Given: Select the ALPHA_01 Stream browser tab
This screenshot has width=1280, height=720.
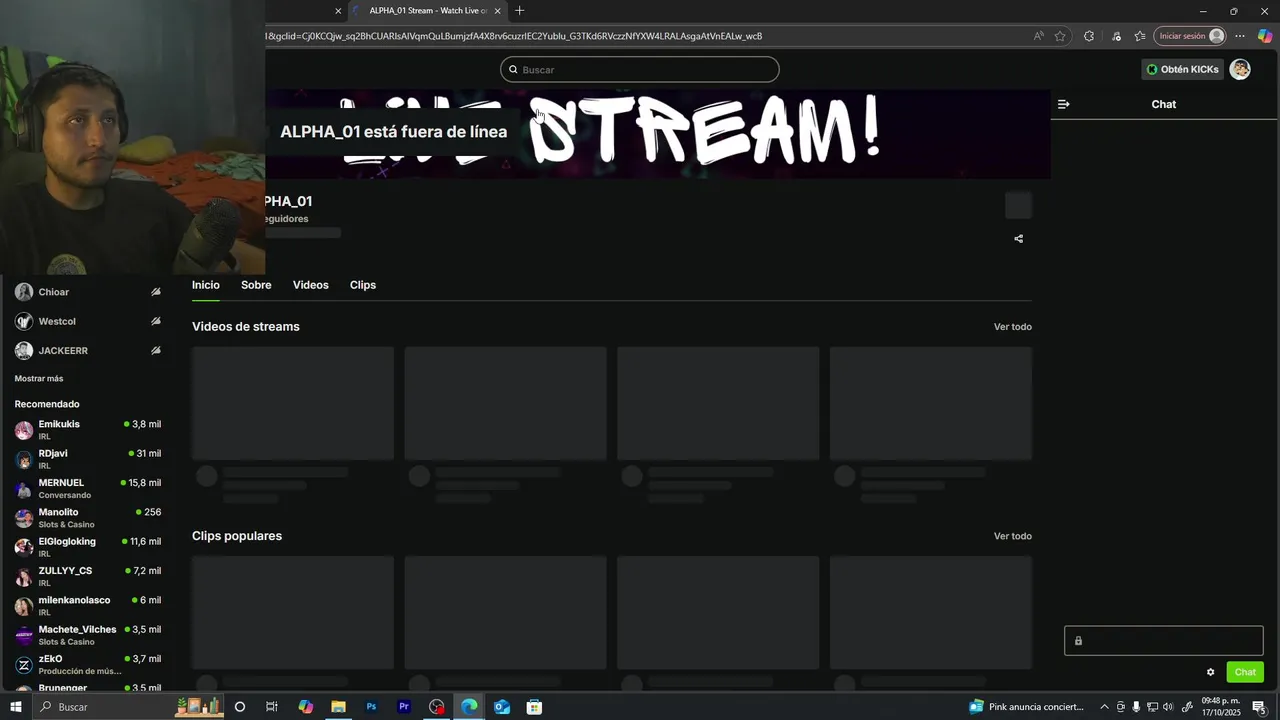Looking at the screenshot, I should (x=428, y=11).
